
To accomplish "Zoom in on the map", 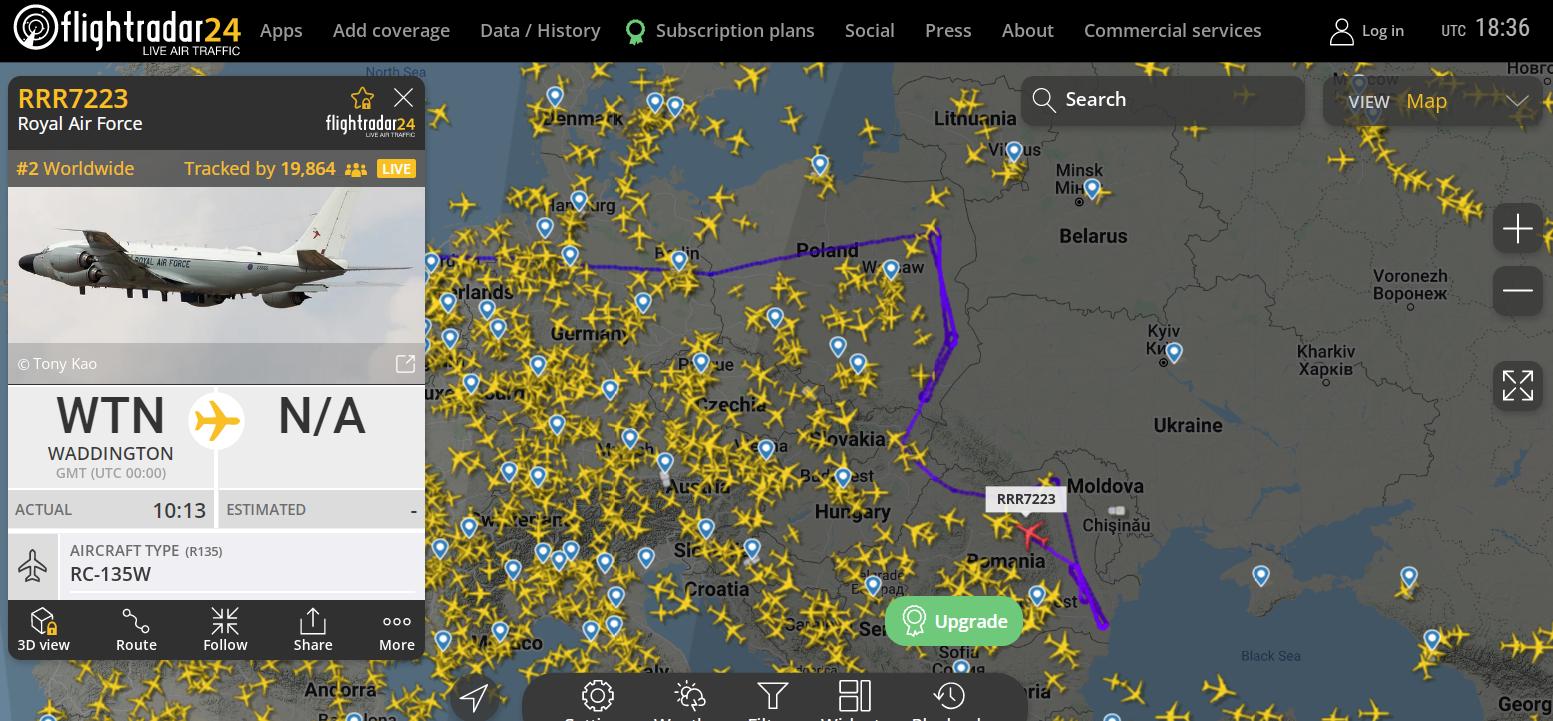I will coord(1517,229).
